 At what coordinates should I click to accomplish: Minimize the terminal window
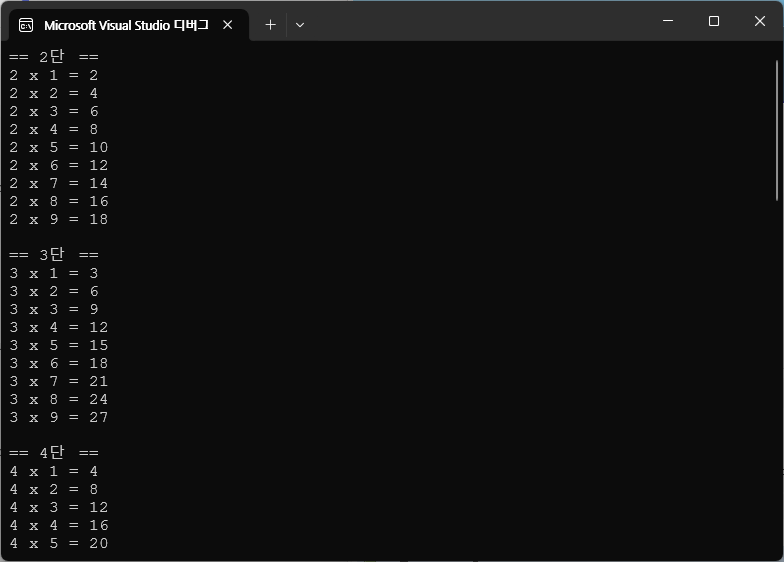pyautogui.click(x=668, y=21)
